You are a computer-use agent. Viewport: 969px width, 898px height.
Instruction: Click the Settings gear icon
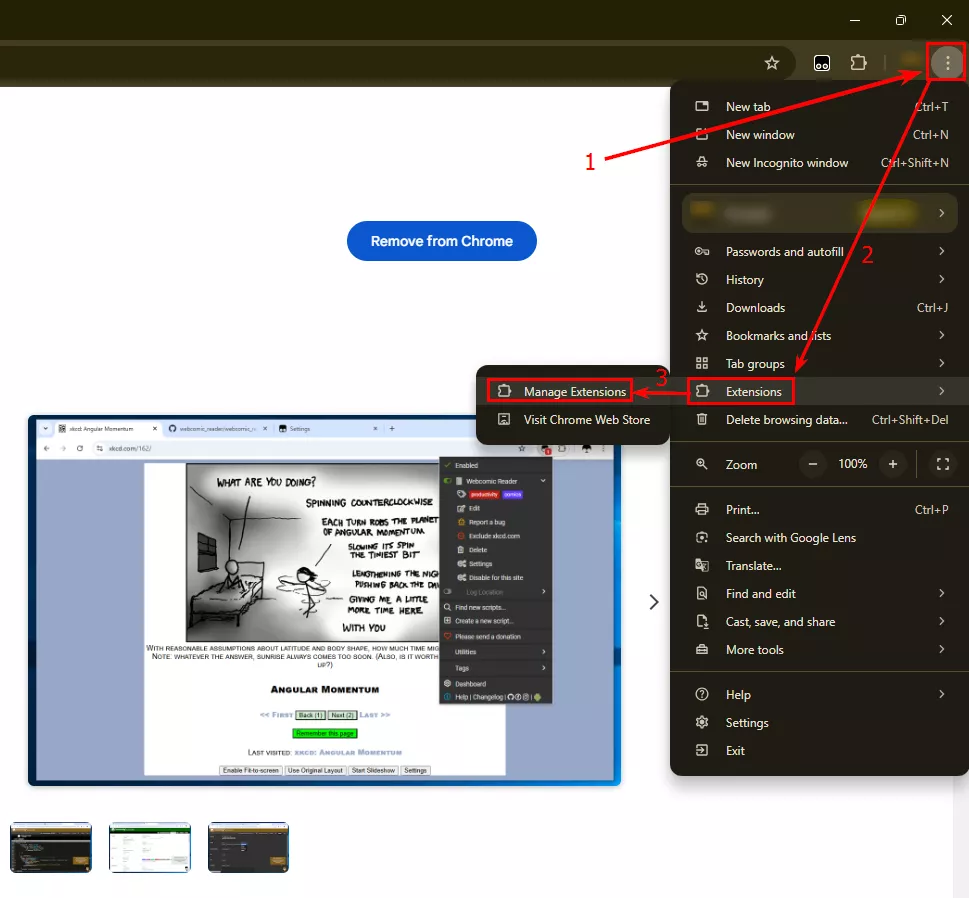tap(701, 722)
